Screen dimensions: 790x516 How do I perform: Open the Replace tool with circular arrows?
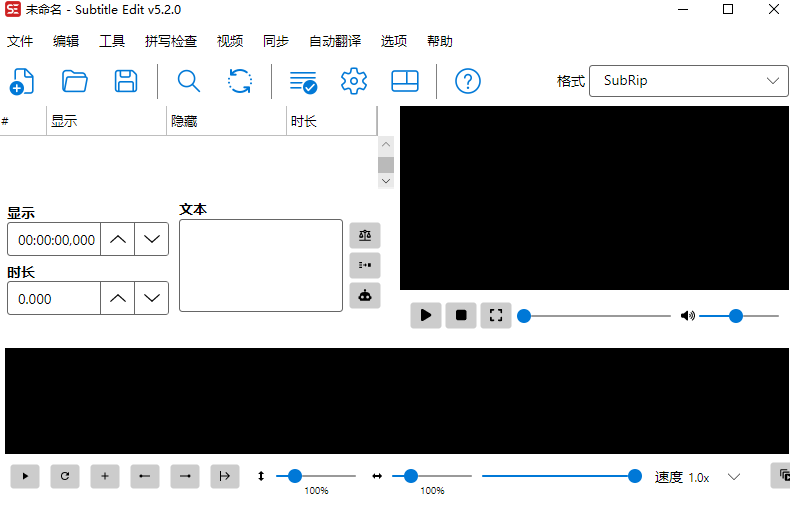coord(240,81)
